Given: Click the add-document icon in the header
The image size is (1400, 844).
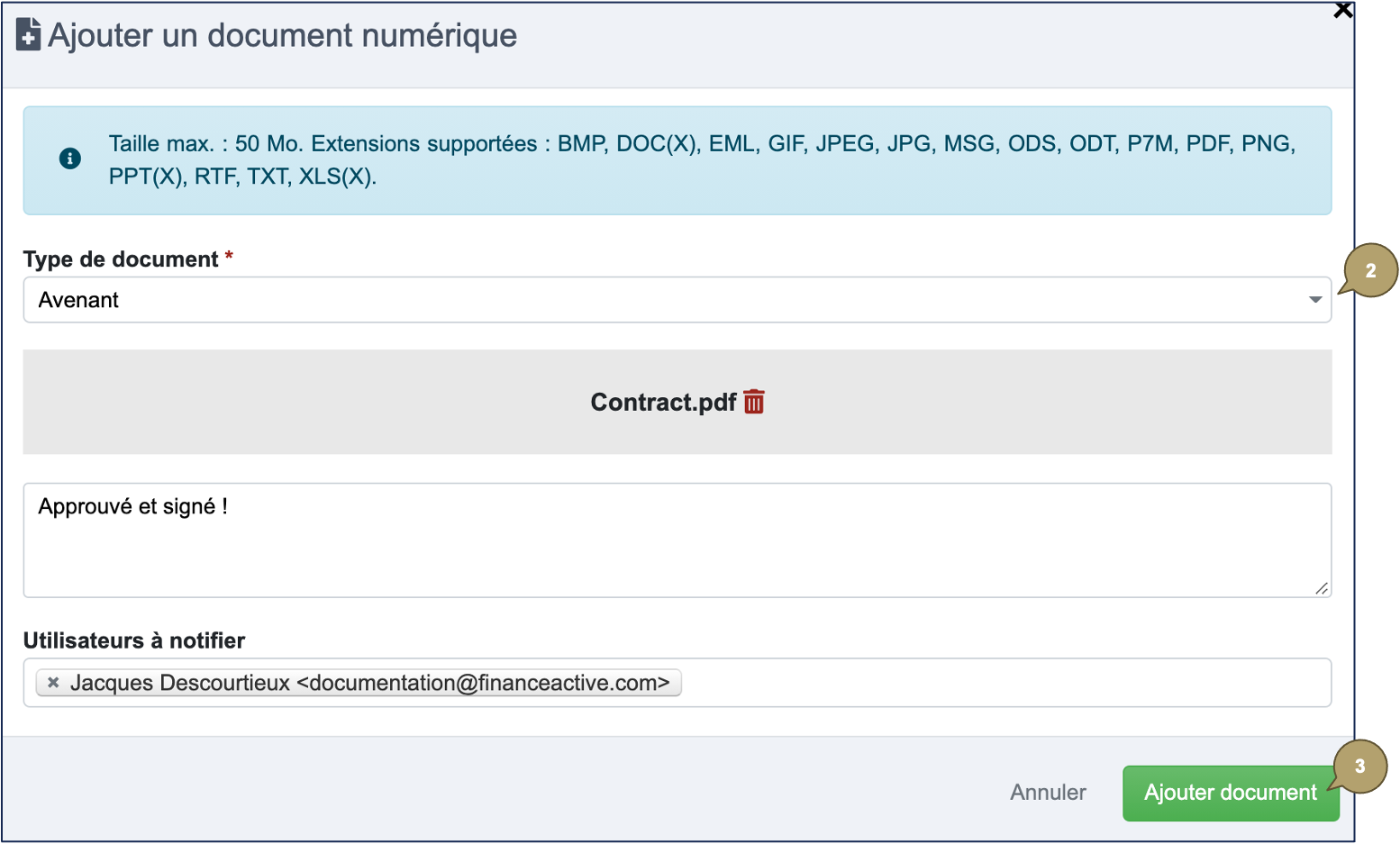Looking at the screenshot, I should click(x=28, y=35).
